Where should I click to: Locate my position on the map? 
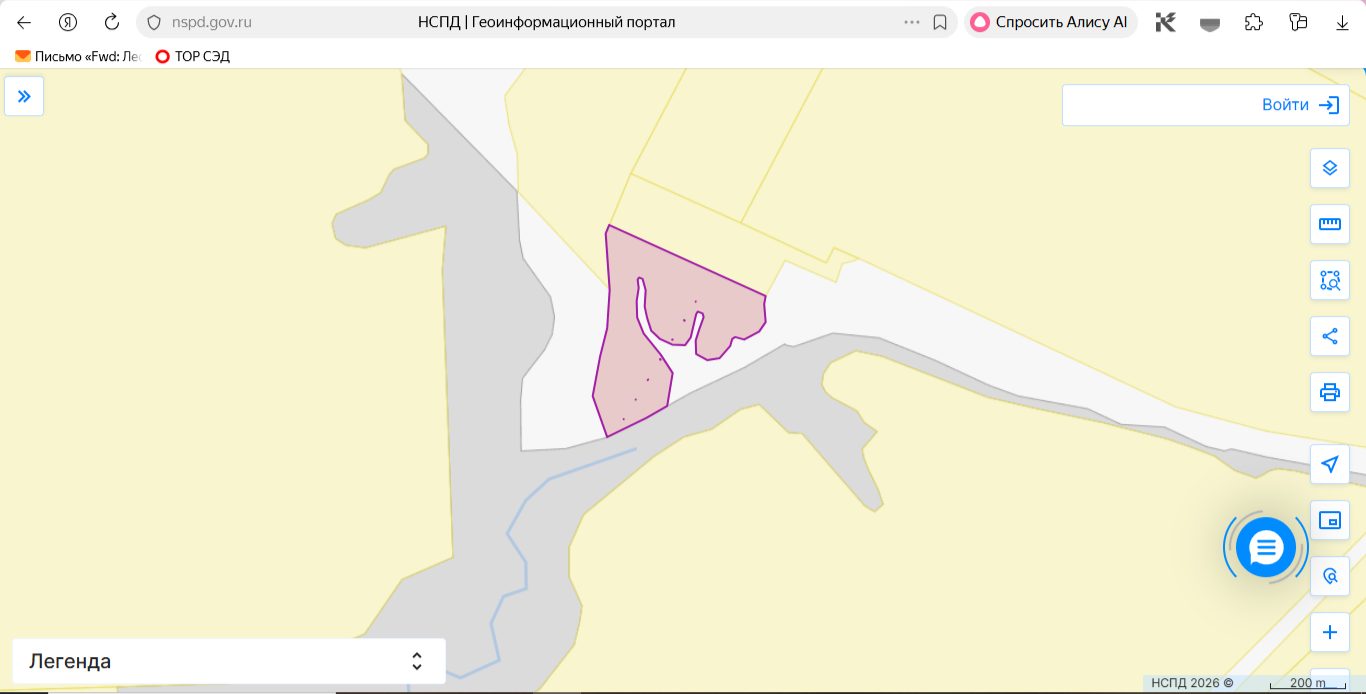[1330, 464]
